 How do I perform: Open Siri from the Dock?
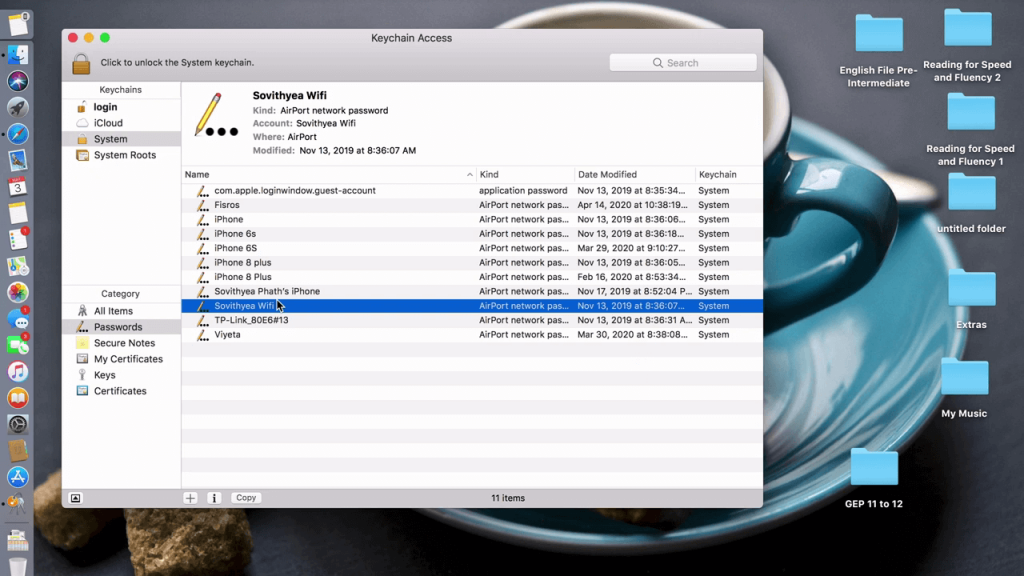18,81
